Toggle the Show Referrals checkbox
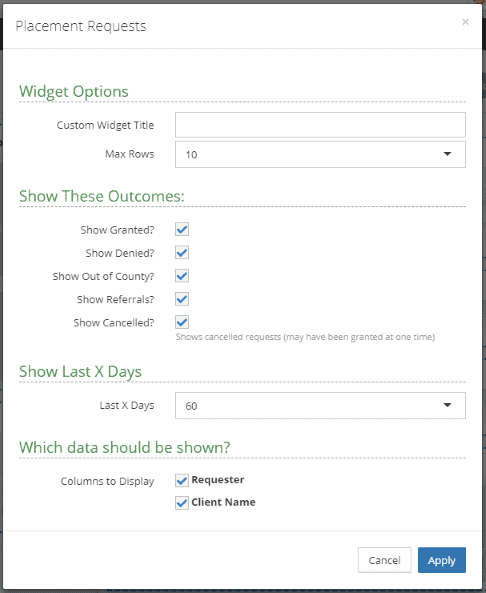 point(182,299)
